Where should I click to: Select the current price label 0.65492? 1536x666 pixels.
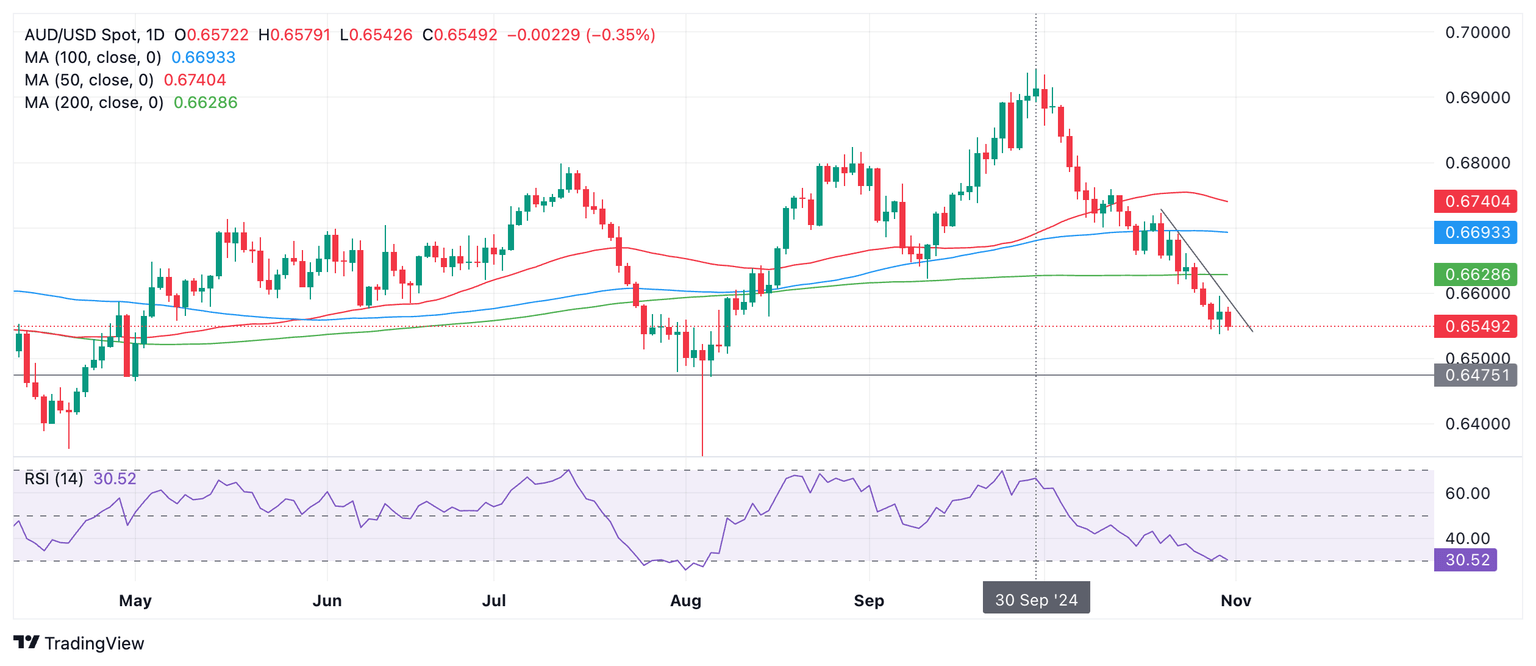pos(1475,326)
